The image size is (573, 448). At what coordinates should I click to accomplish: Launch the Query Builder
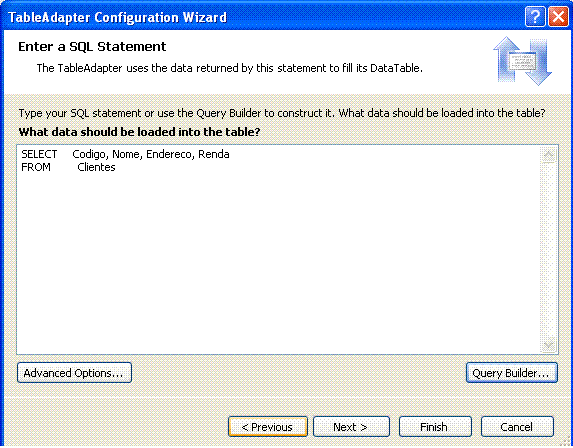(x=512, y=373)
